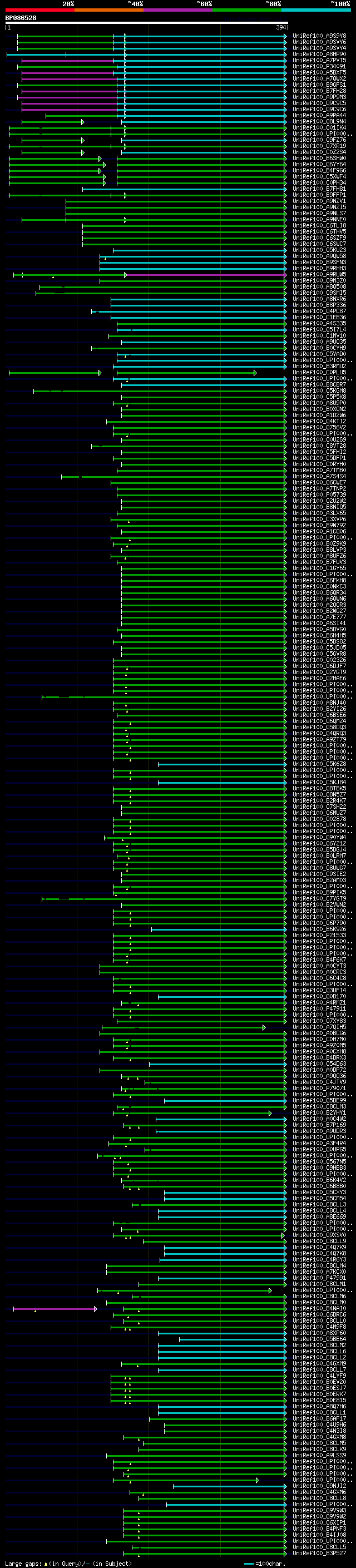Select hit label UniRef100_B6SHW0
356x1568 pixels.
click(319, 159)
